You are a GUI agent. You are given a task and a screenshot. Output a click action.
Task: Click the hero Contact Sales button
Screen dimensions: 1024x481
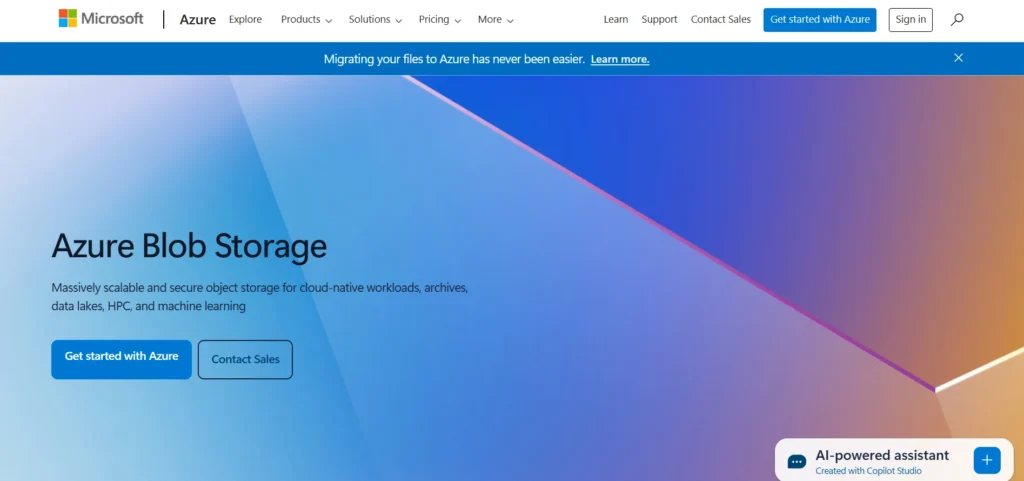(x=245, y=360)
